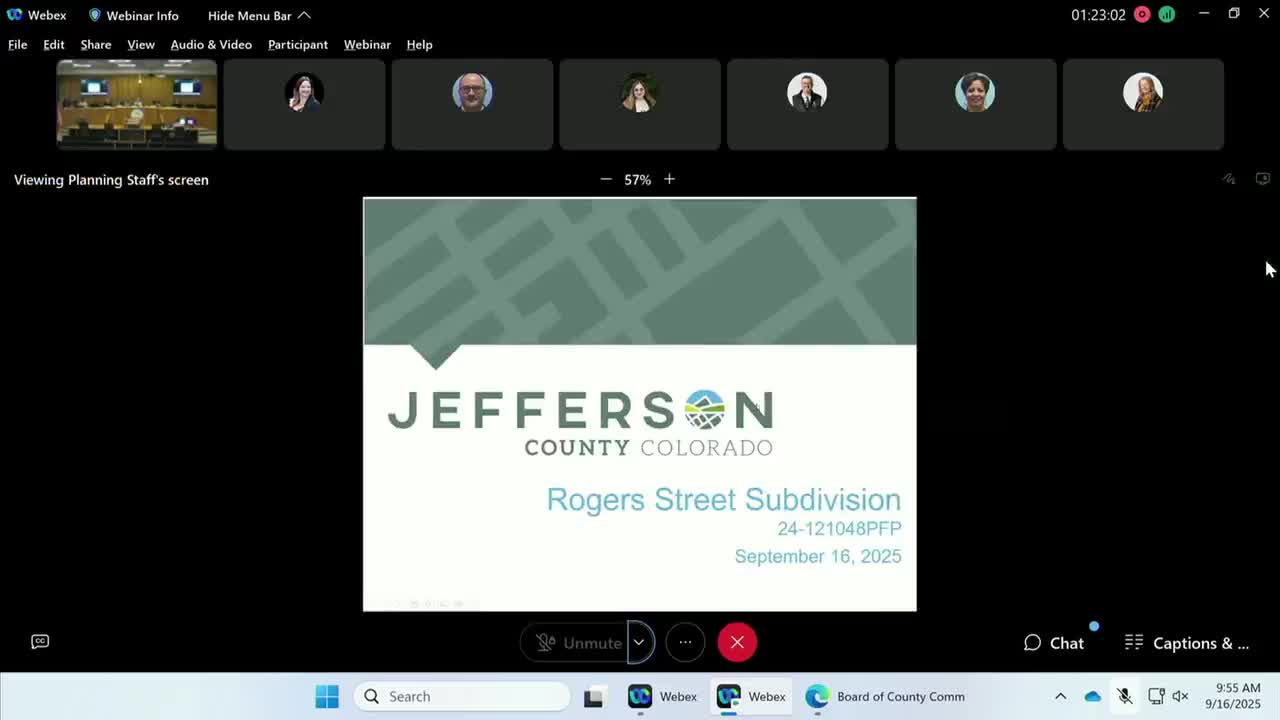Image resolution: width=1280 pixels, height=720 pixels.
Task: Open the File menu
Action: pos(18,44)
